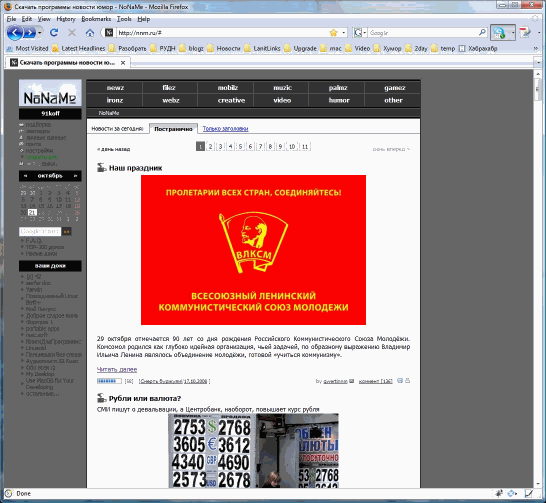Open the Хабрахабр bookmark
The height and width of the screenshot is (503, 546).
coord(478,48)
